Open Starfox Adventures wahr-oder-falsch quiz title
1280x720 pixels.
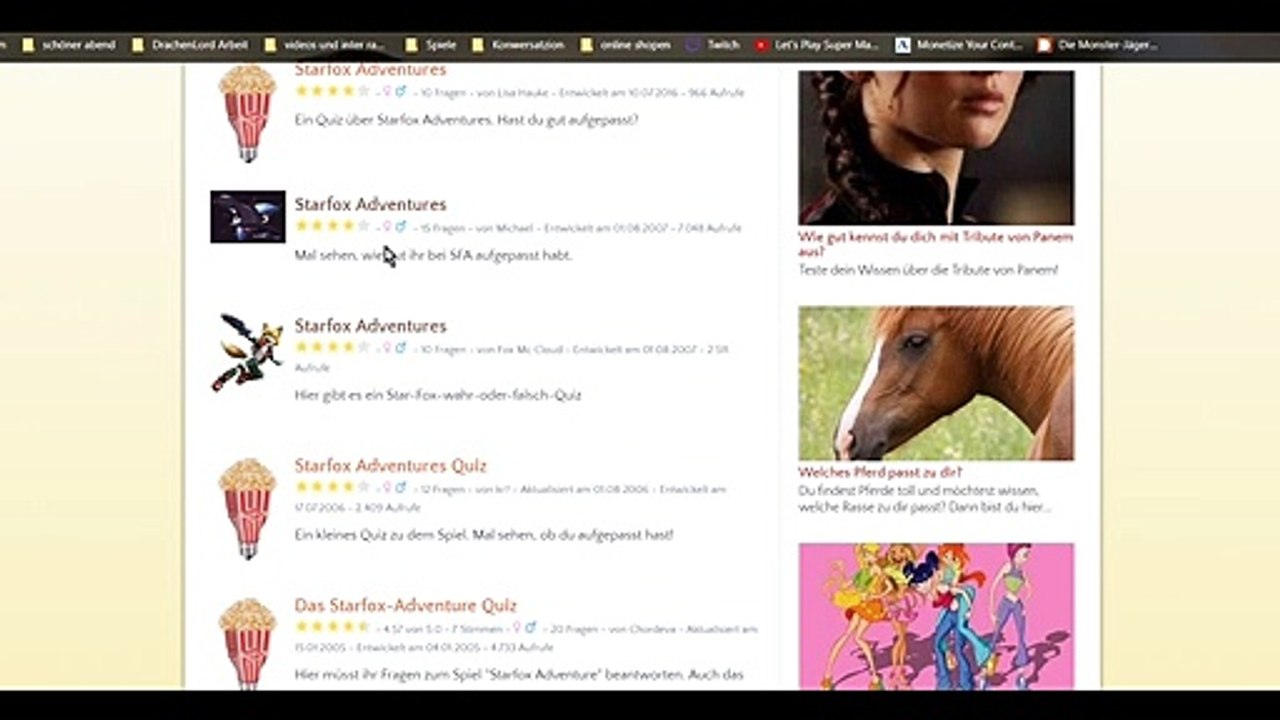point(370,326)
